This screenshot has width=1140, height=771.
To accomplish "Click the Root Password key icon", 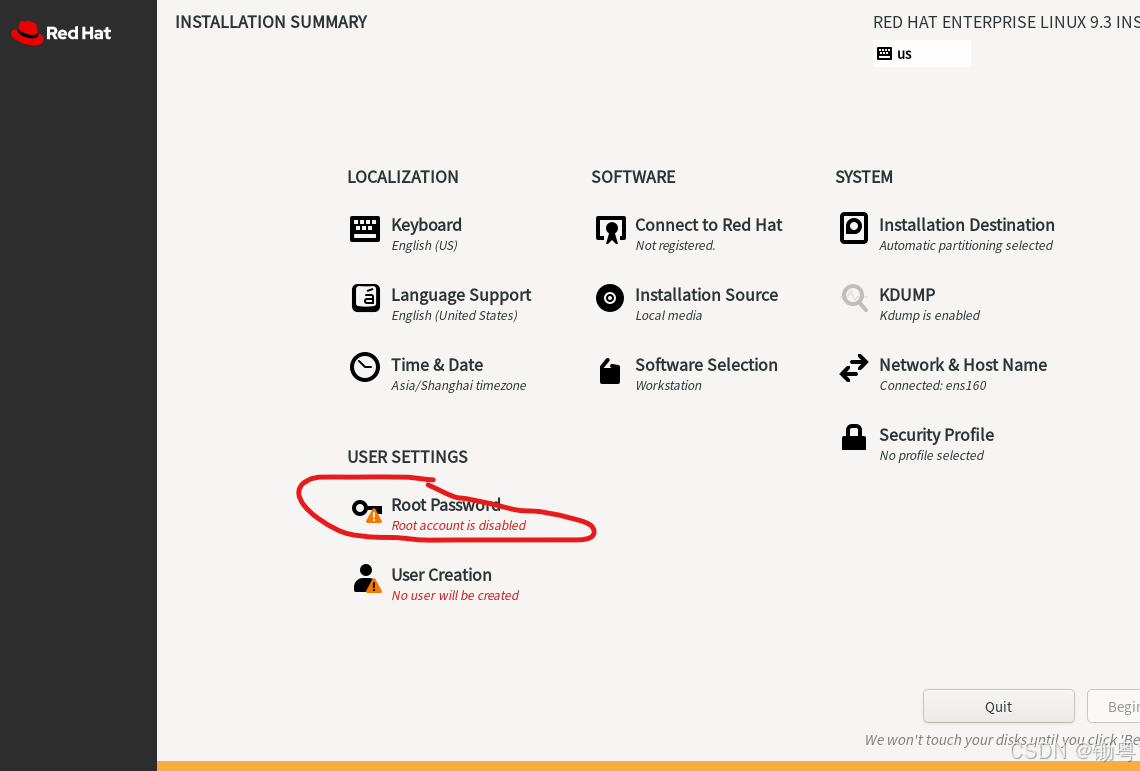I will [x=366, y=511].
